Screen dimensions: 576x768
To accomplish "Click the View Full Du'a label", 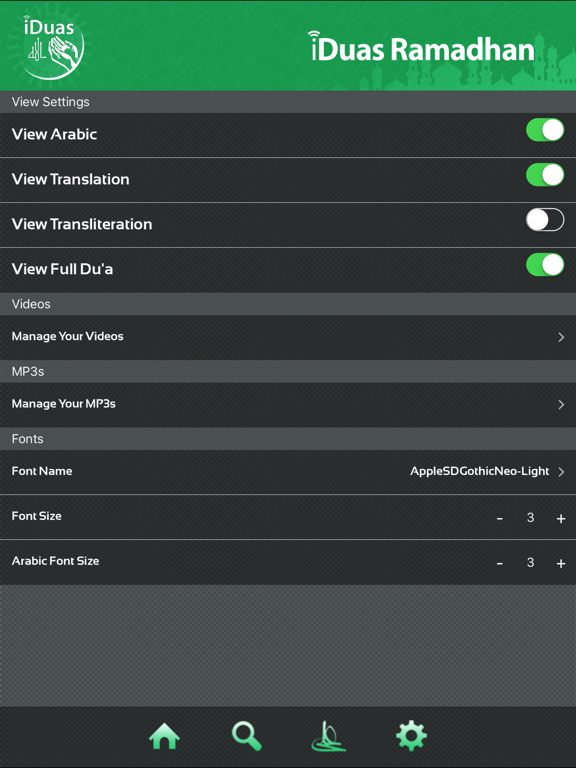I will (x=62, y=269).
